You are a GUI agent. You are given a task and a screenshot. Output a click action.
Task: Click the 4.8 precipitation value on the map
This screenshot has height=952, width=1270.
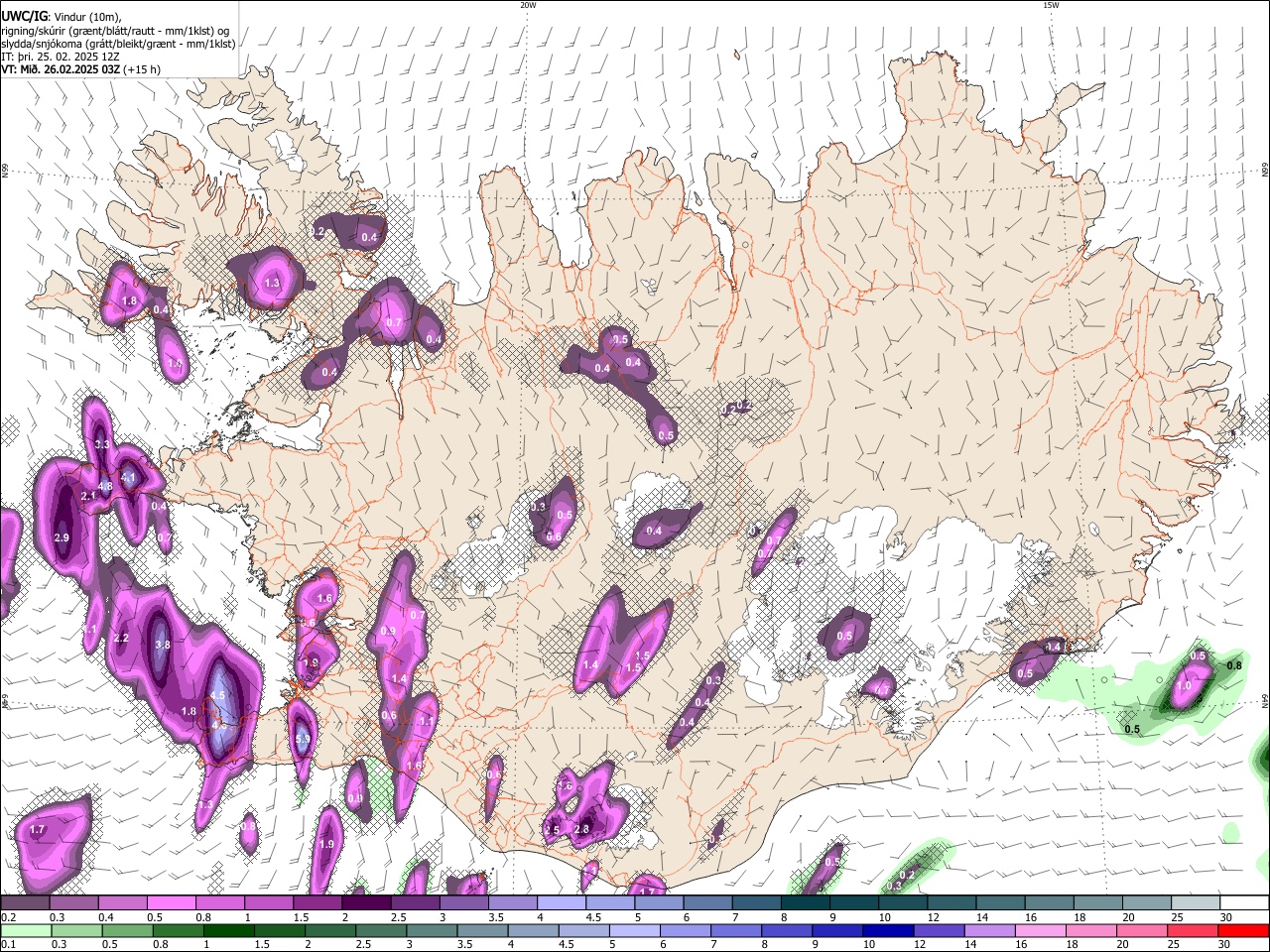(105, 487)
